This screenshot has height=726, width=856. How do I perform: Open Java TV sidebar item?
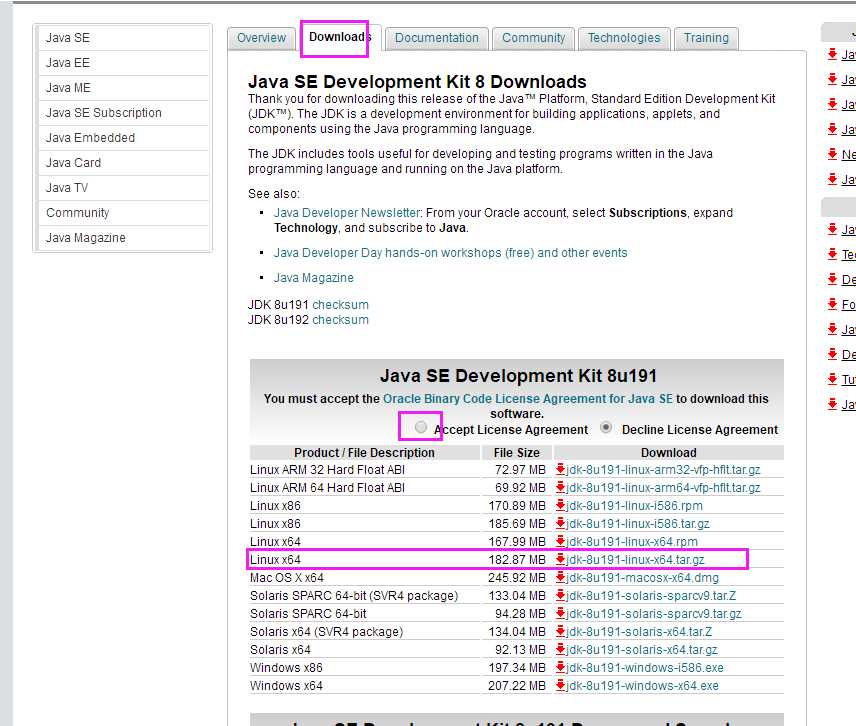click(x=124, y=188)
